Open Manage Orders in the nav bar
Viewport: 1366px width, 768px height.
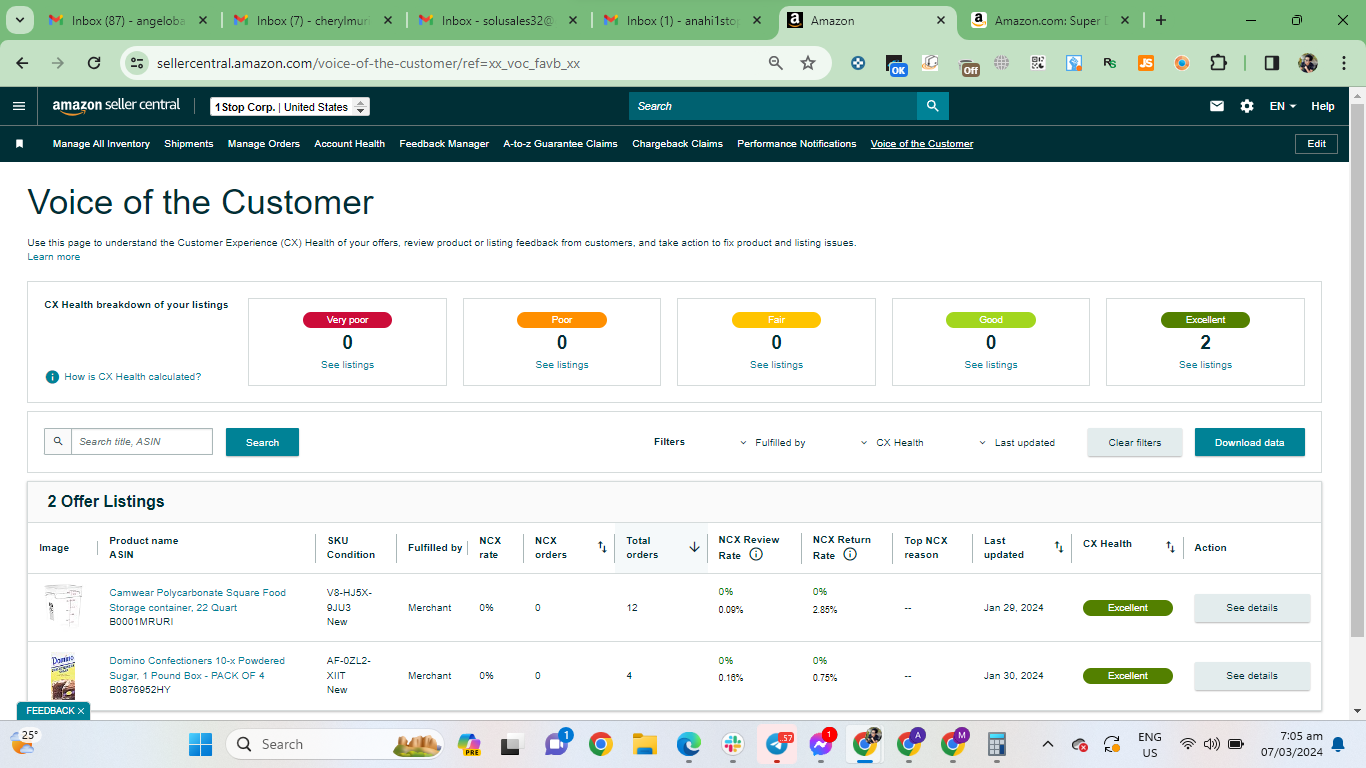click(264, 144)
